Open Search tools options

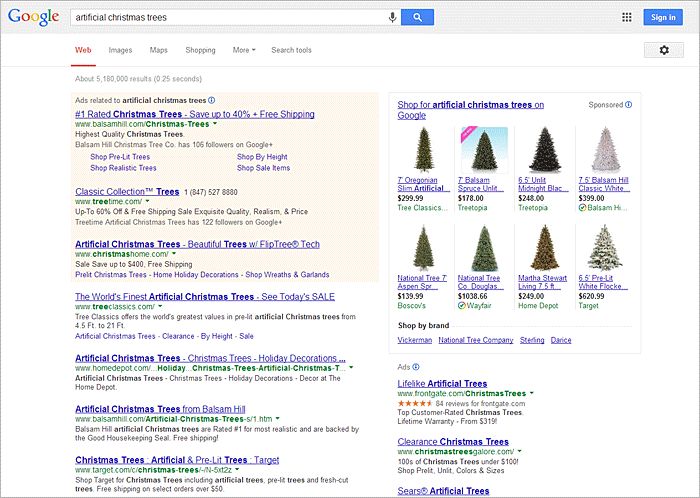pyautogui.click(x=291, y=50)
